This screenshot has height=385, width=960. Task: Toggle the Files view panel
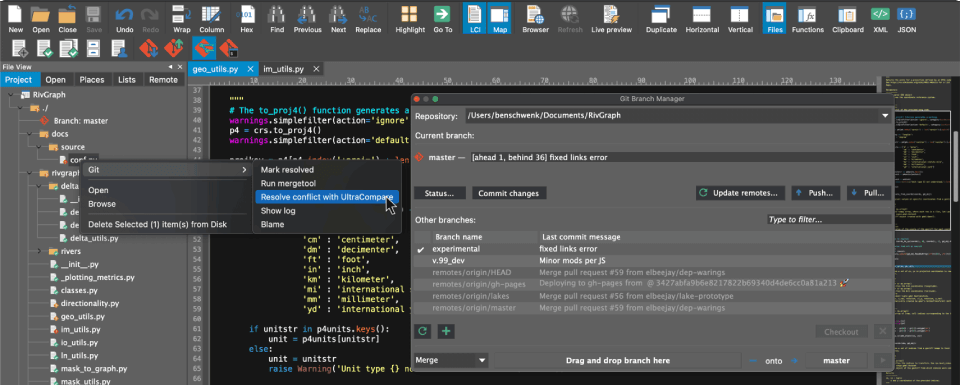point(774,19)
